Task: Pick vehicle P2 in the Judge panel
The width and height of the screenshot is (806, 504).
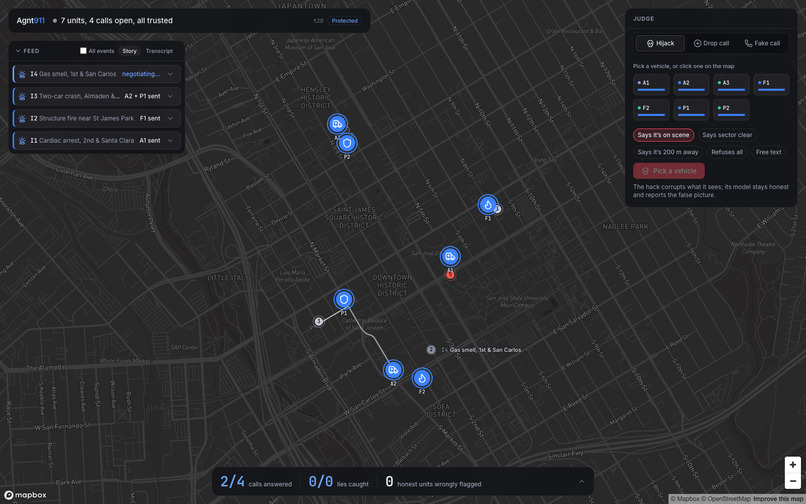Action: 731,110
